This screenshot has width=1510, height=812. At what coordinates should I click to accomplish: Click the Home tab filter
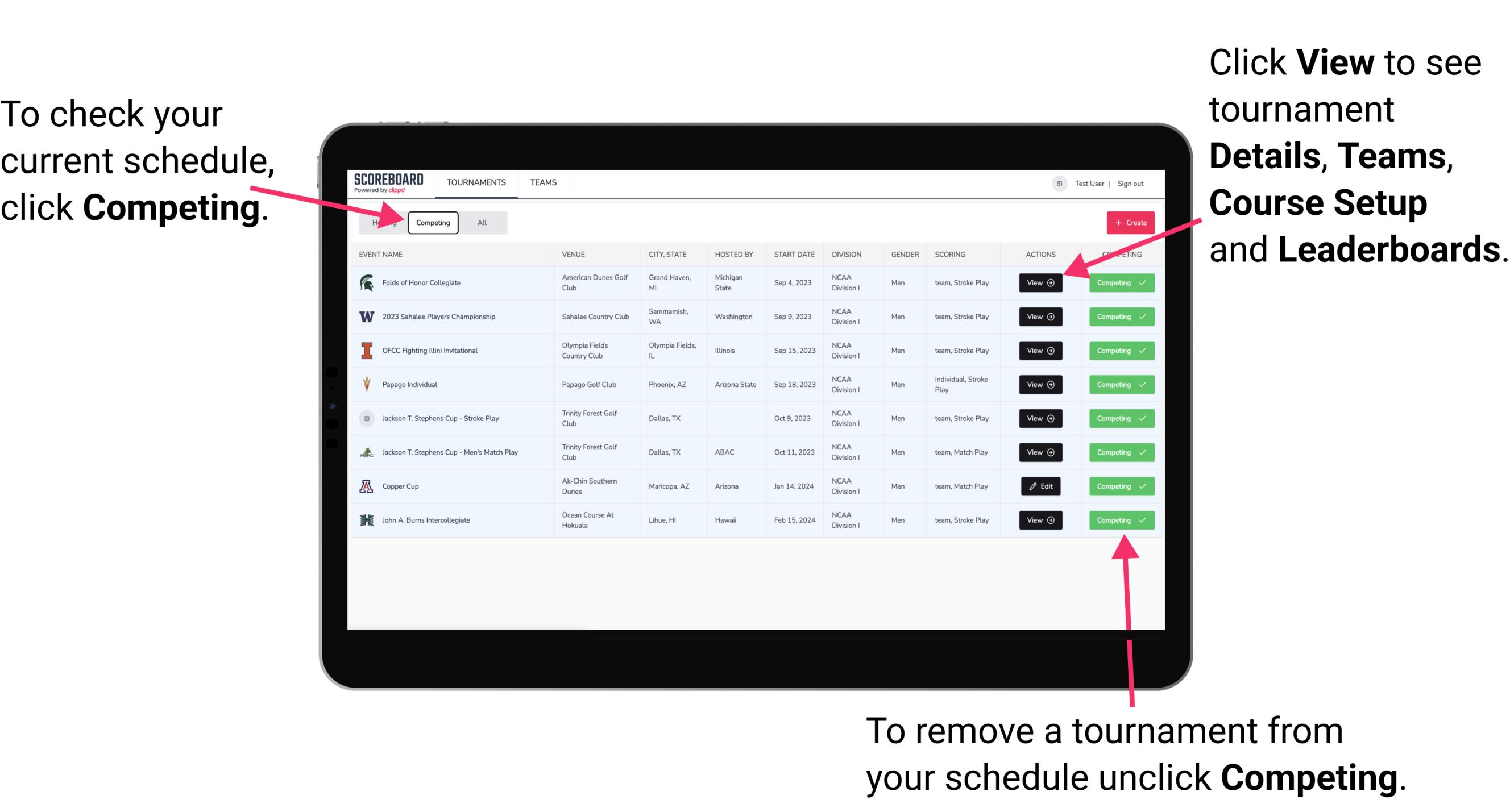pos(383,222)
